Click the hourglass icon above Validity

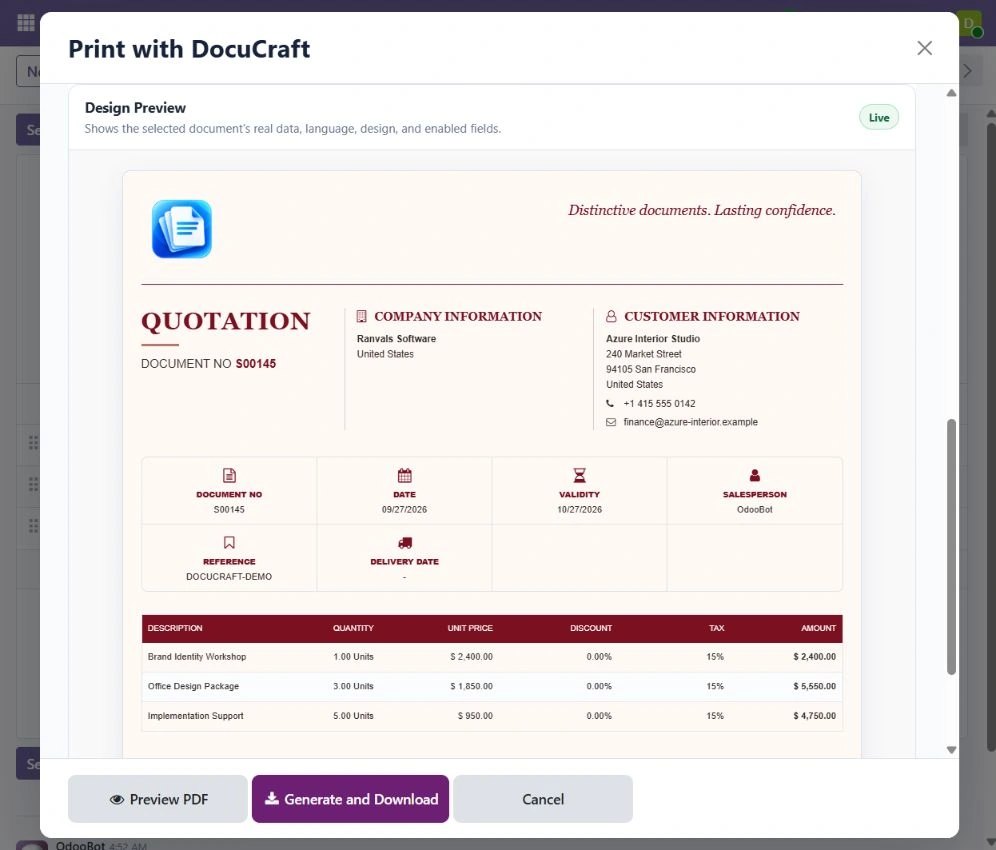(579, 475)
